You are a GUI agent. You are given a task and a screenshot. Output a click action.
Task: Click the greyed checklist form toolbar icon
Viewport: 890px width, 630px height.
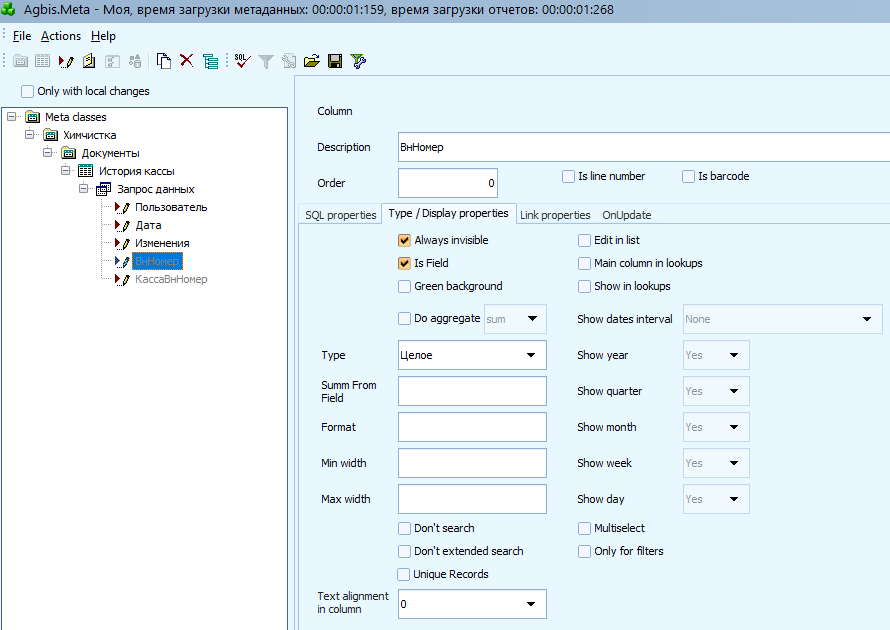point(112,61)
